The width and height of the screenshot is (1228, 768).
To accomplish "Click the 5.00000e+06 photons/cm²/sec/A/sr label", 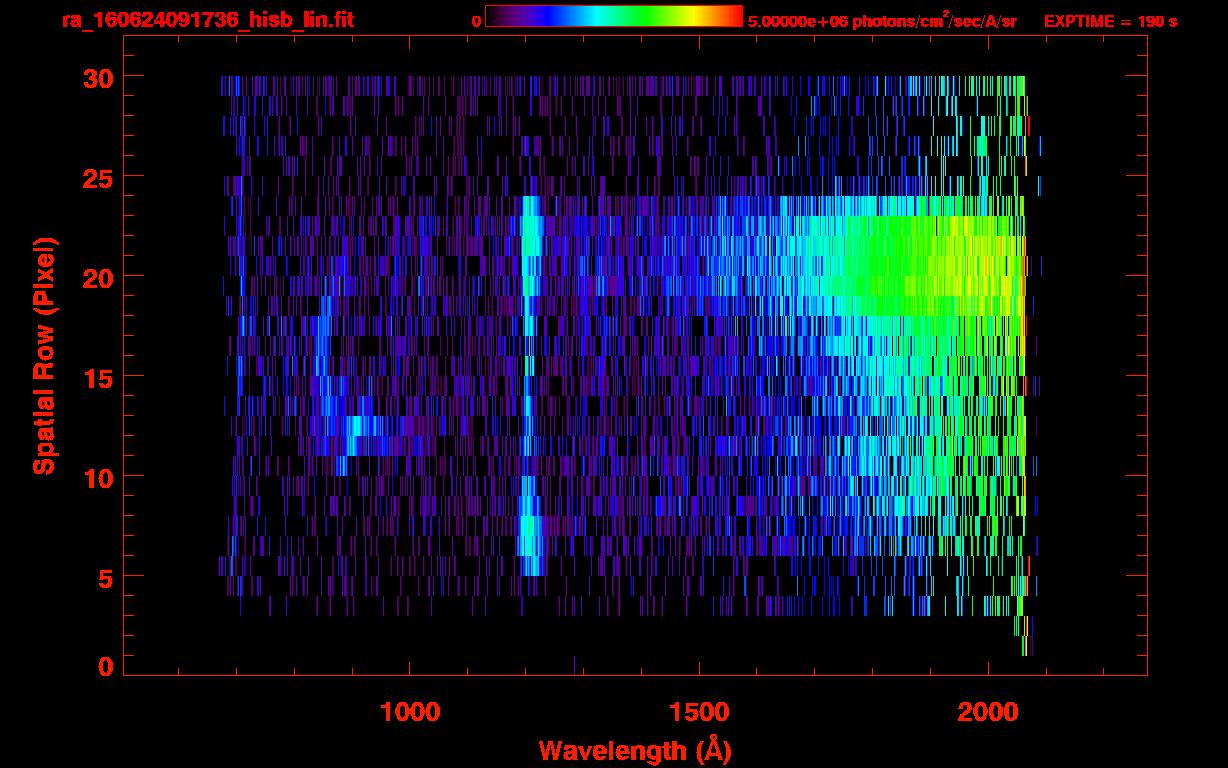I will click(x=882, y=21).
